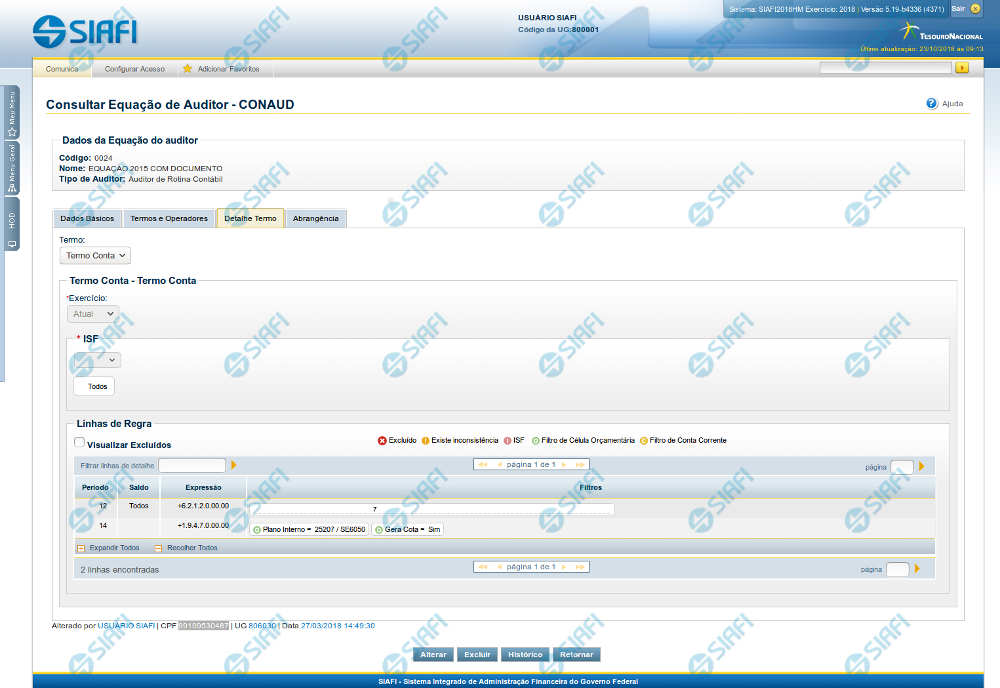Open the Exercício dropdown set to Atual
1000x688 pixels.
point(93,314)
